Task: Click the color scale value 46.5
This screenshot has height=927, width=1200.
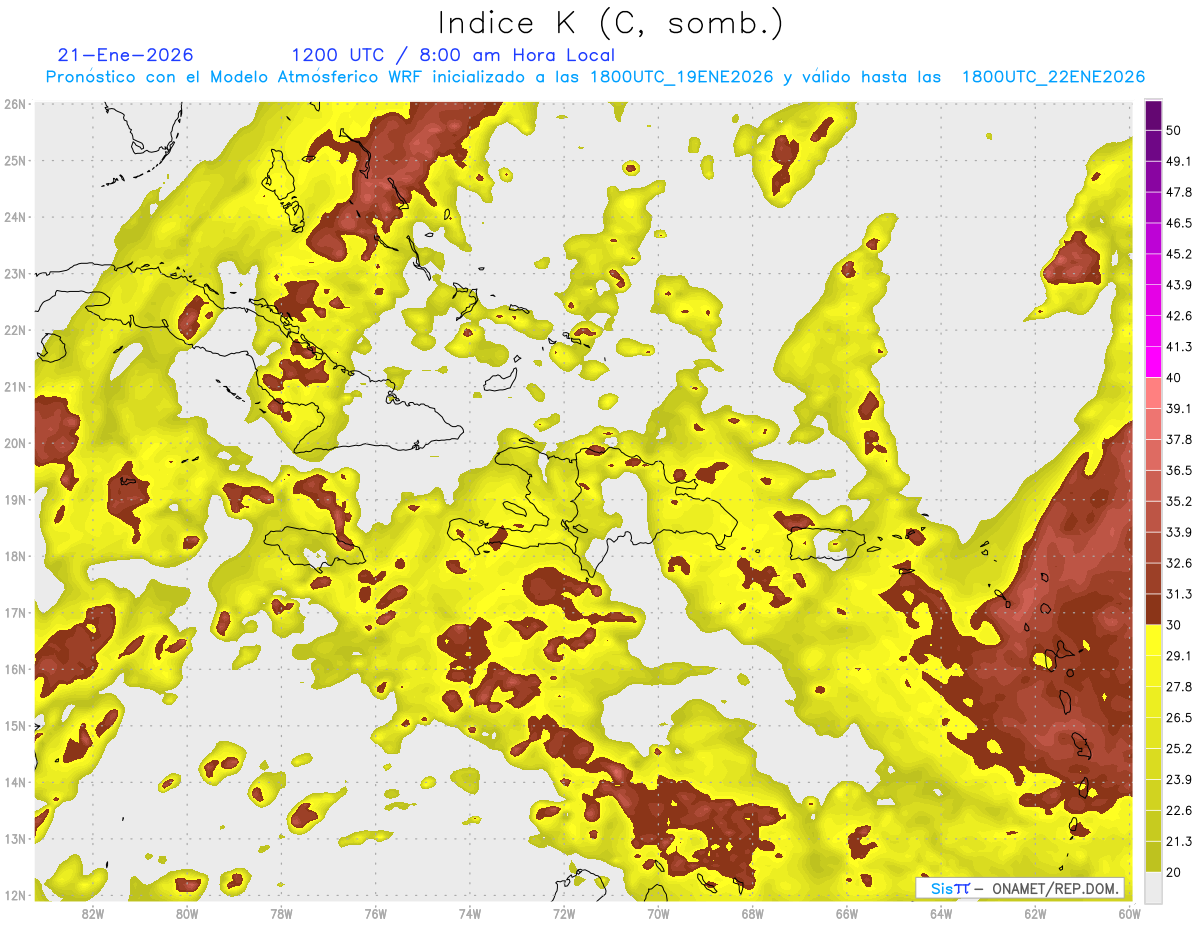Action: tap(1179, 223)
